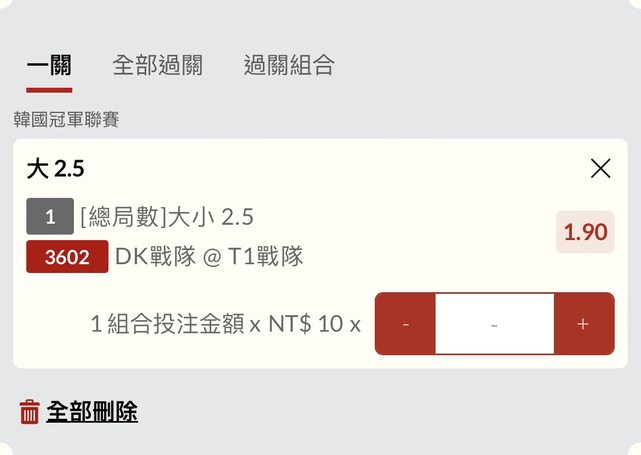Remove the 大 2.5 bet with X
The image size is (641, 455).
[600, 168]
